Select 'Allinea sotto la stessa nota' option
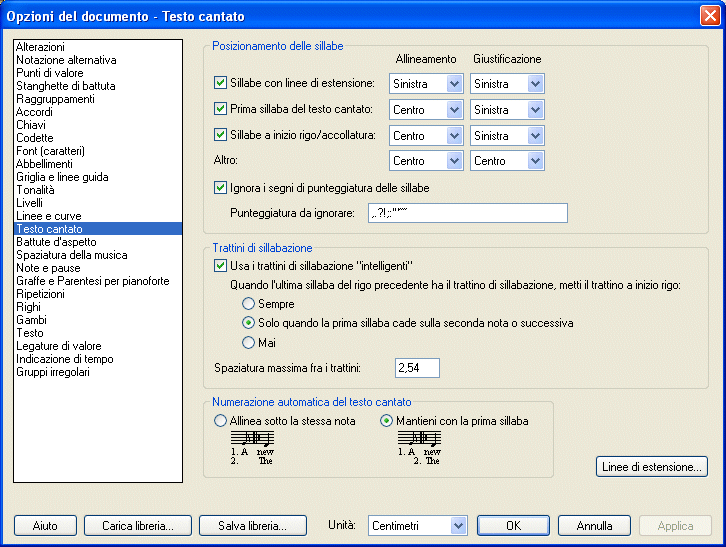 221,421
